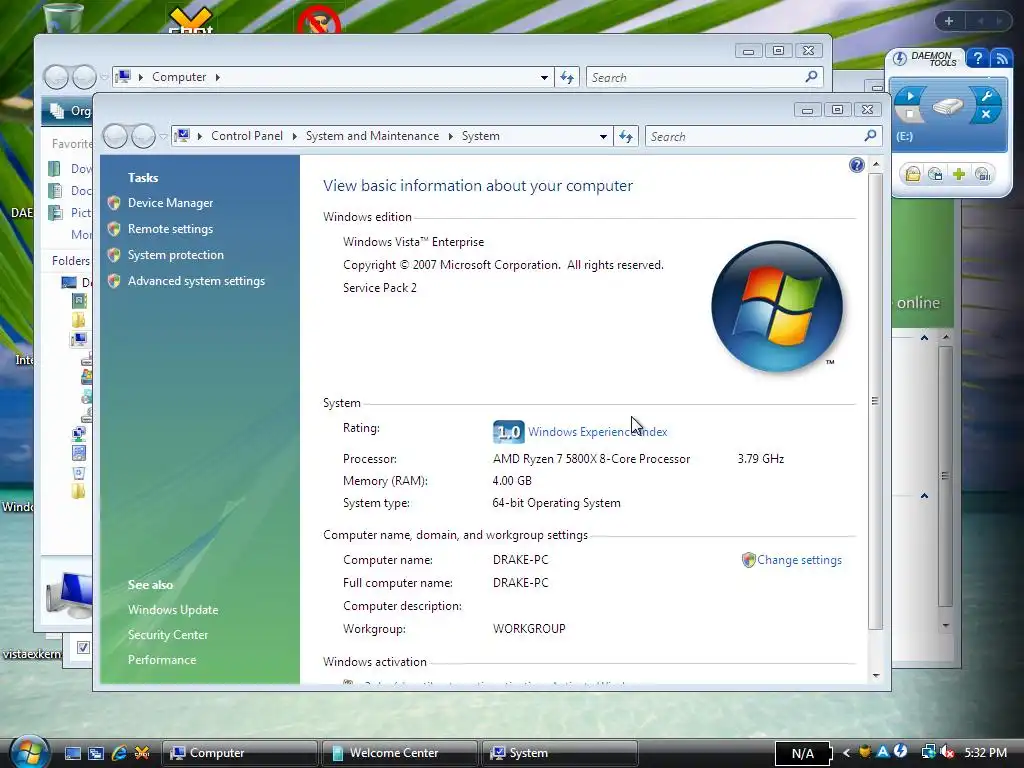
Task: Click DAEMON Tools disc statistics icon
Action: click(x=982, y=174)
